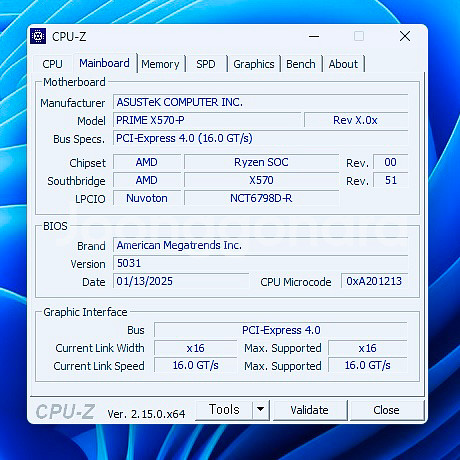The image size is (460, 460).
Task: Click the southbridge Rev. 51 value
Action: click(x=391, y=180)
